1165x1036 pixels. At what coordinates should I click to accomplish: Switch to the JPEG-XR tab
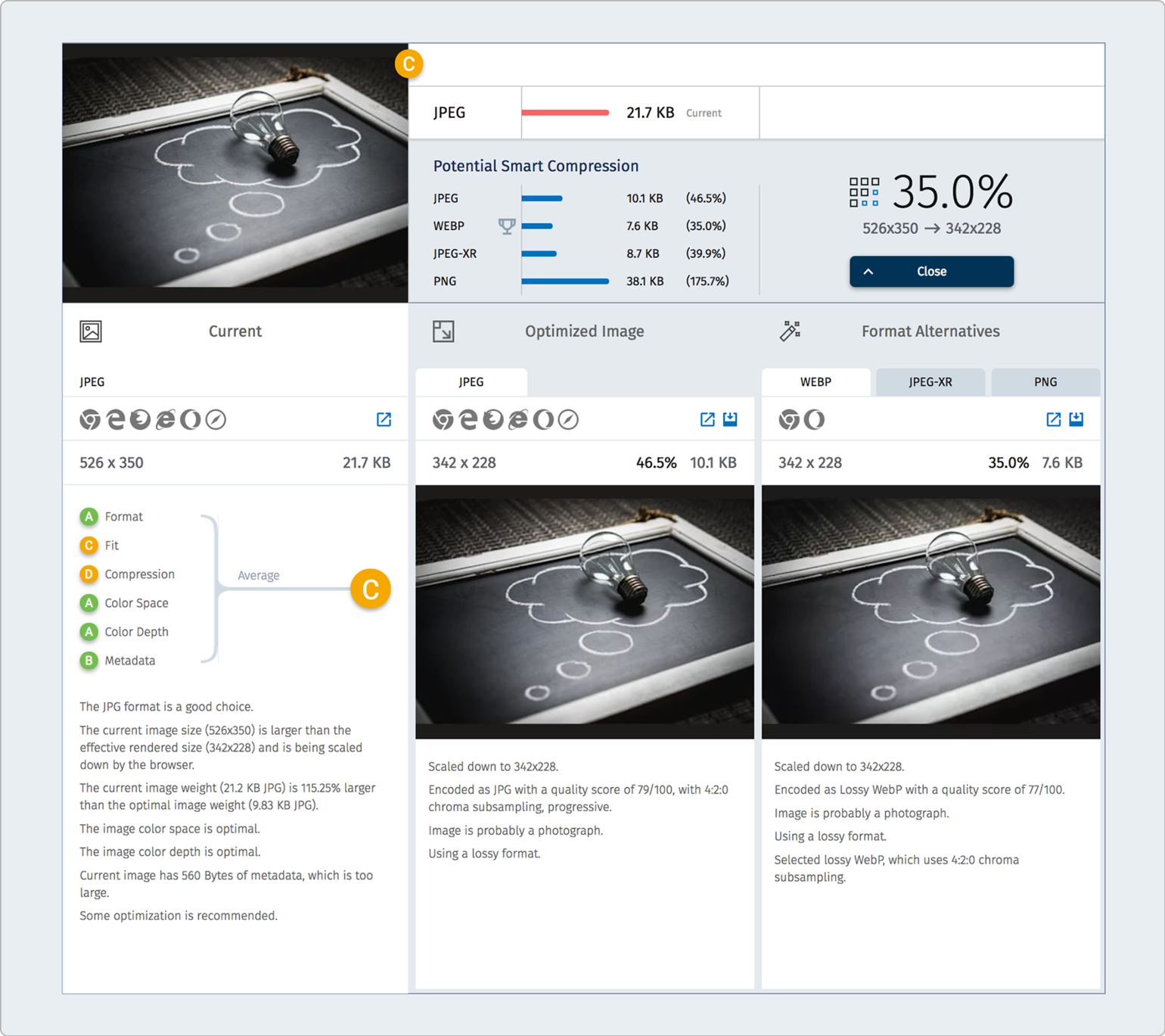(930, 382)
